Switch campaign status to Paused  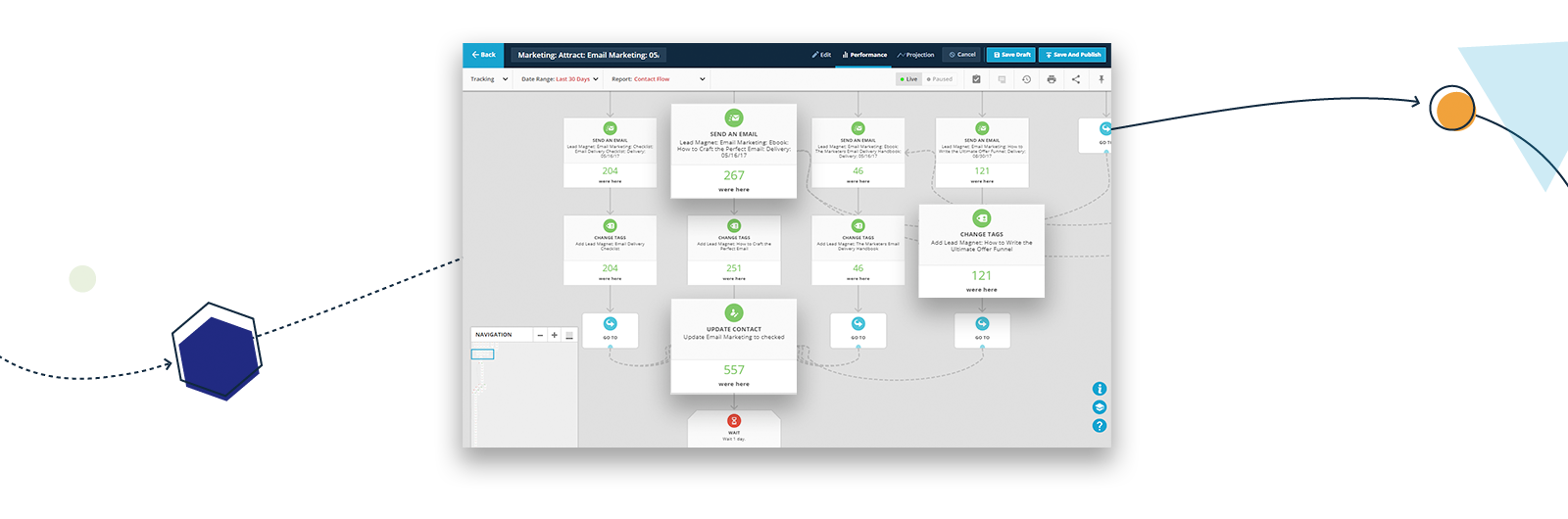pos(940,79)
